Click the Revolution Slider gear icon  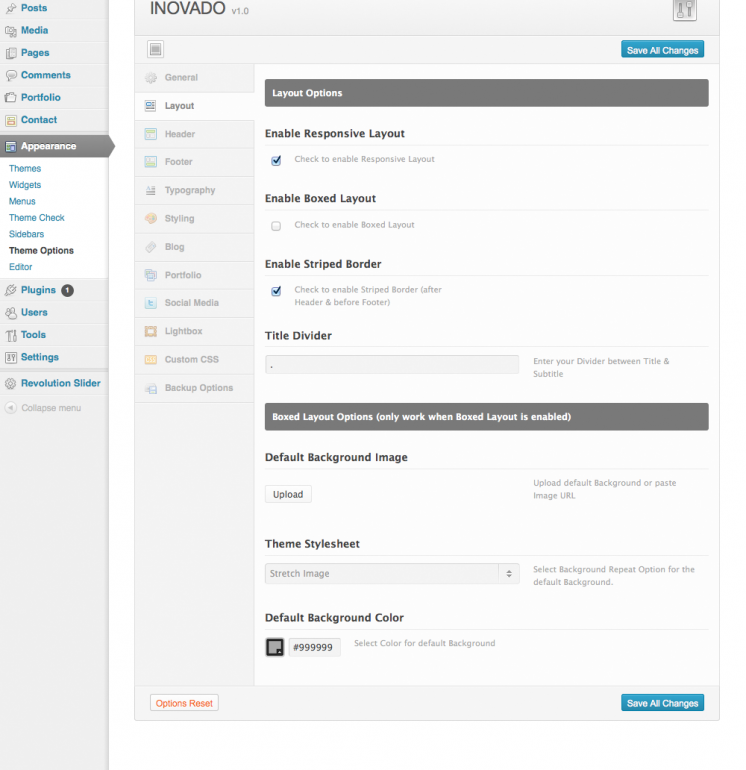(11, 384)
